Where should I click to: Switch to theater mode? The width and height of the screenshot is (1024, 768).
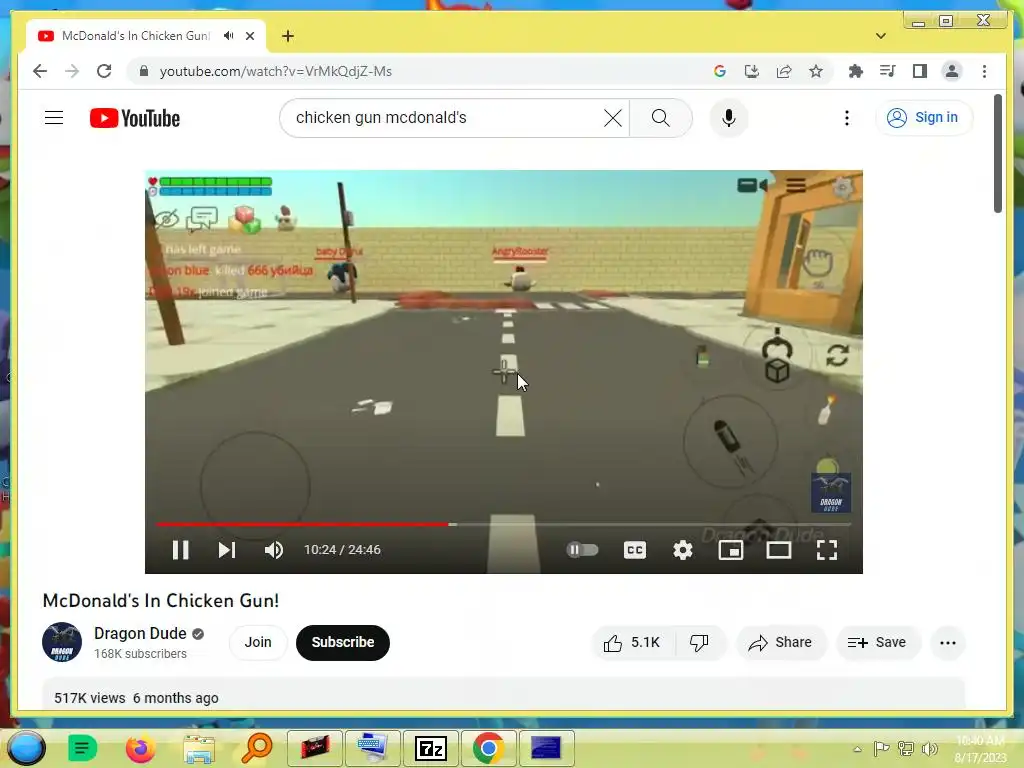pos(778,550)
